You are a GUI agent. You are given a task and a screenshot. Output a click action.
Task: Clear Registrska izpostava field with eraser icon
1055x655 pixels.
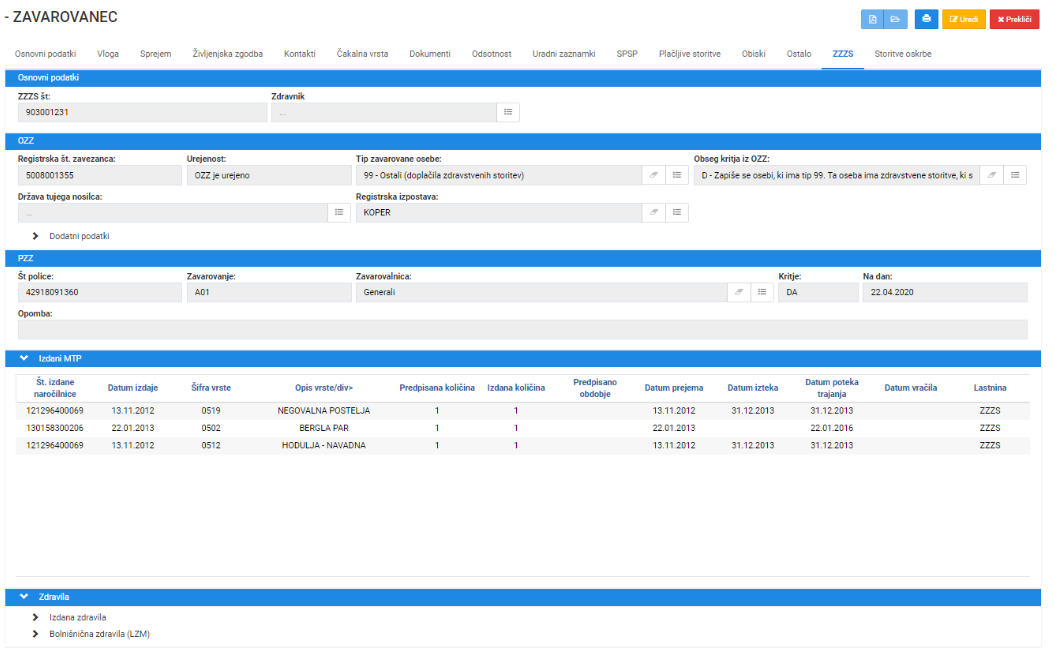[x=653, y=212]
